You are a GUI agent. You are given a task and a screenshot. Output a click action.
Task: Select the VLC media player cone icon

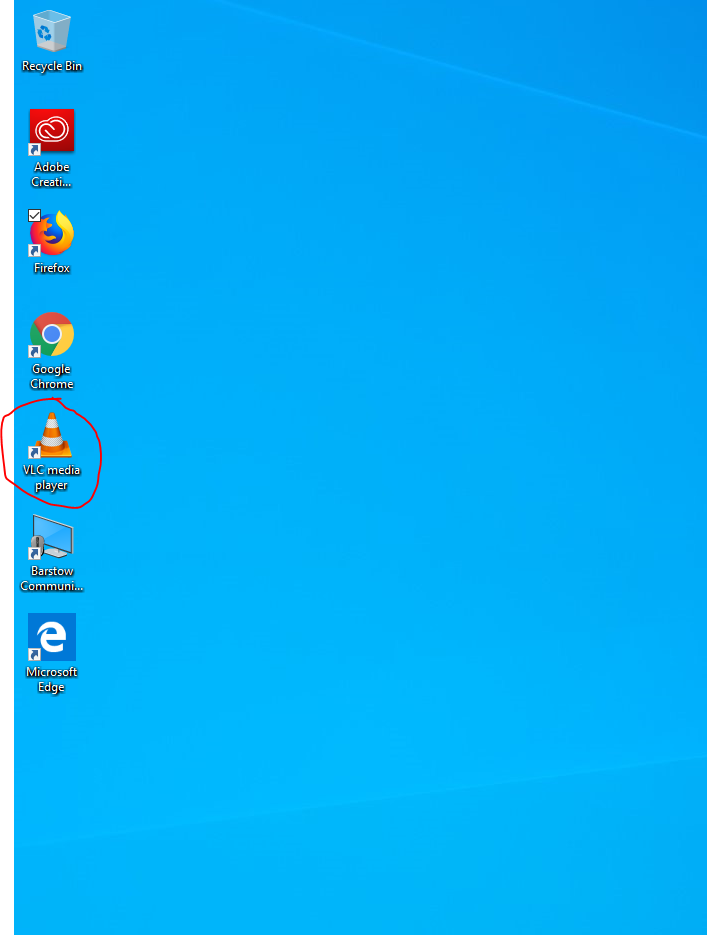coord(51,435)
